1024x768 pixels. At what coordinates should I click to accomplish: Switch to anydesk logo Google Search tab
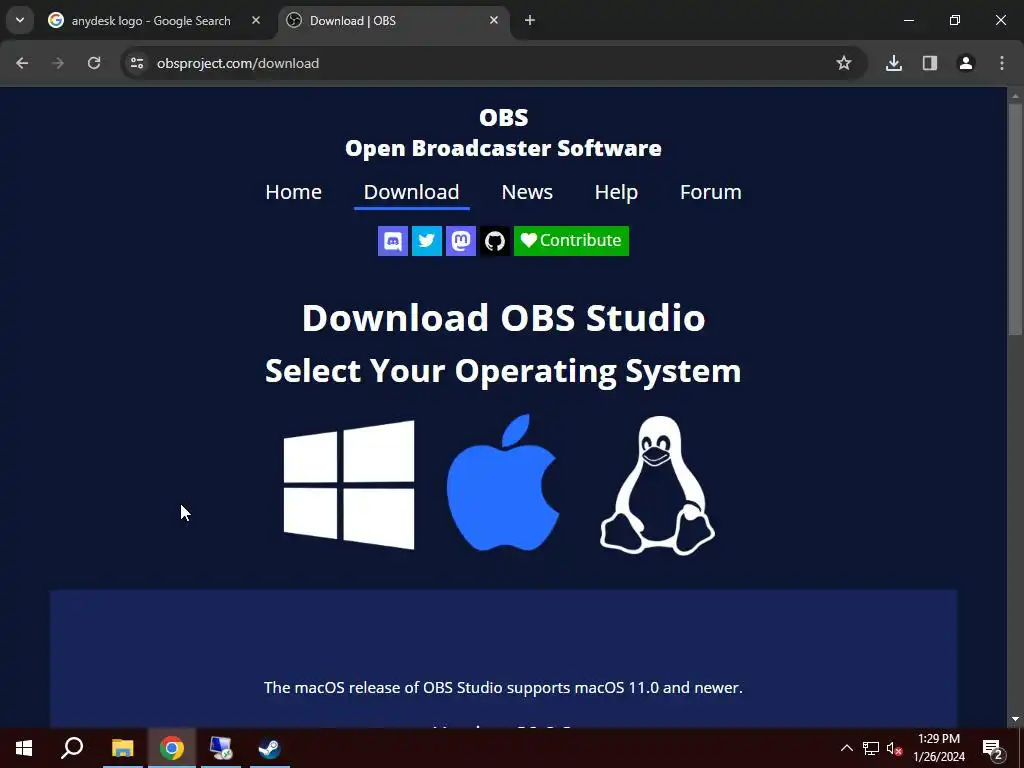tap(151, 21)
